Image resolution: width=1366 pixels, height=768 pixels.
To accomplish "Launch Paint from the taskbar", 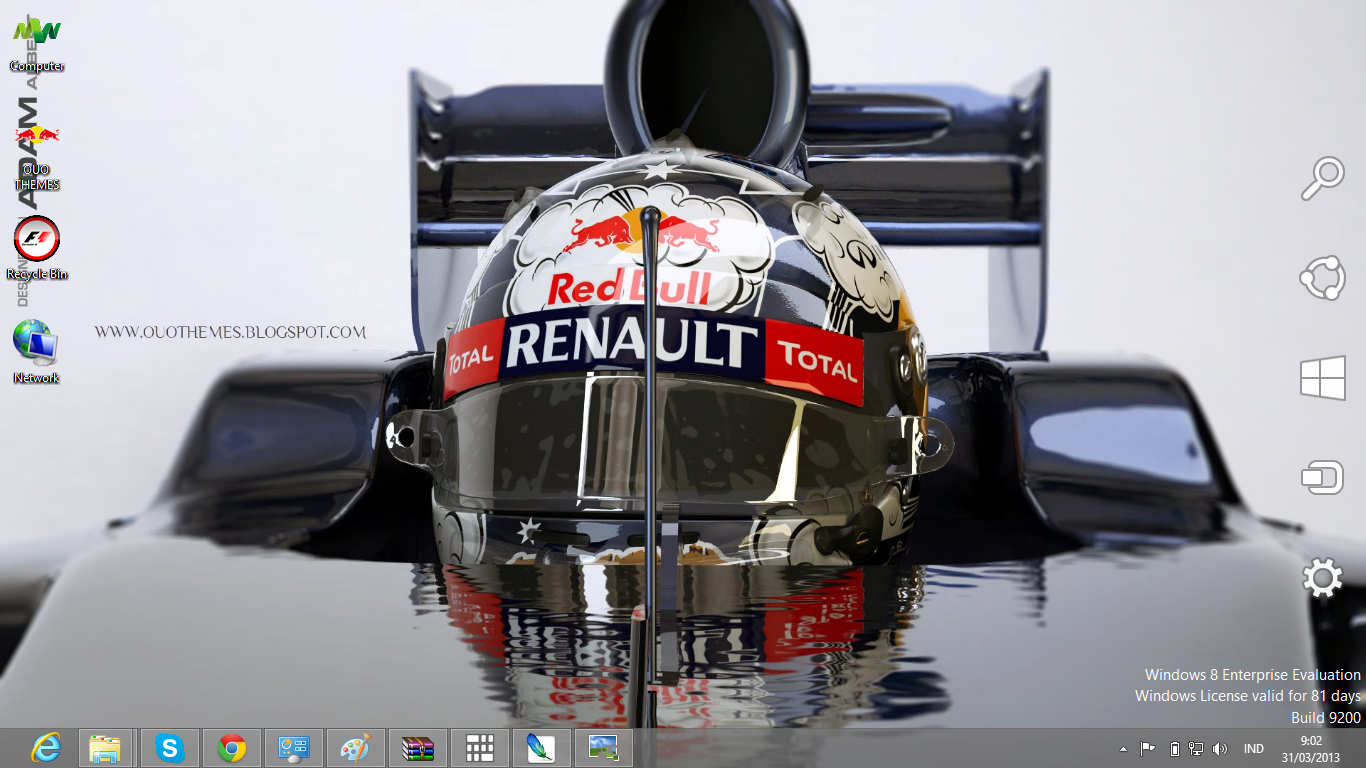I will (356, 748).
